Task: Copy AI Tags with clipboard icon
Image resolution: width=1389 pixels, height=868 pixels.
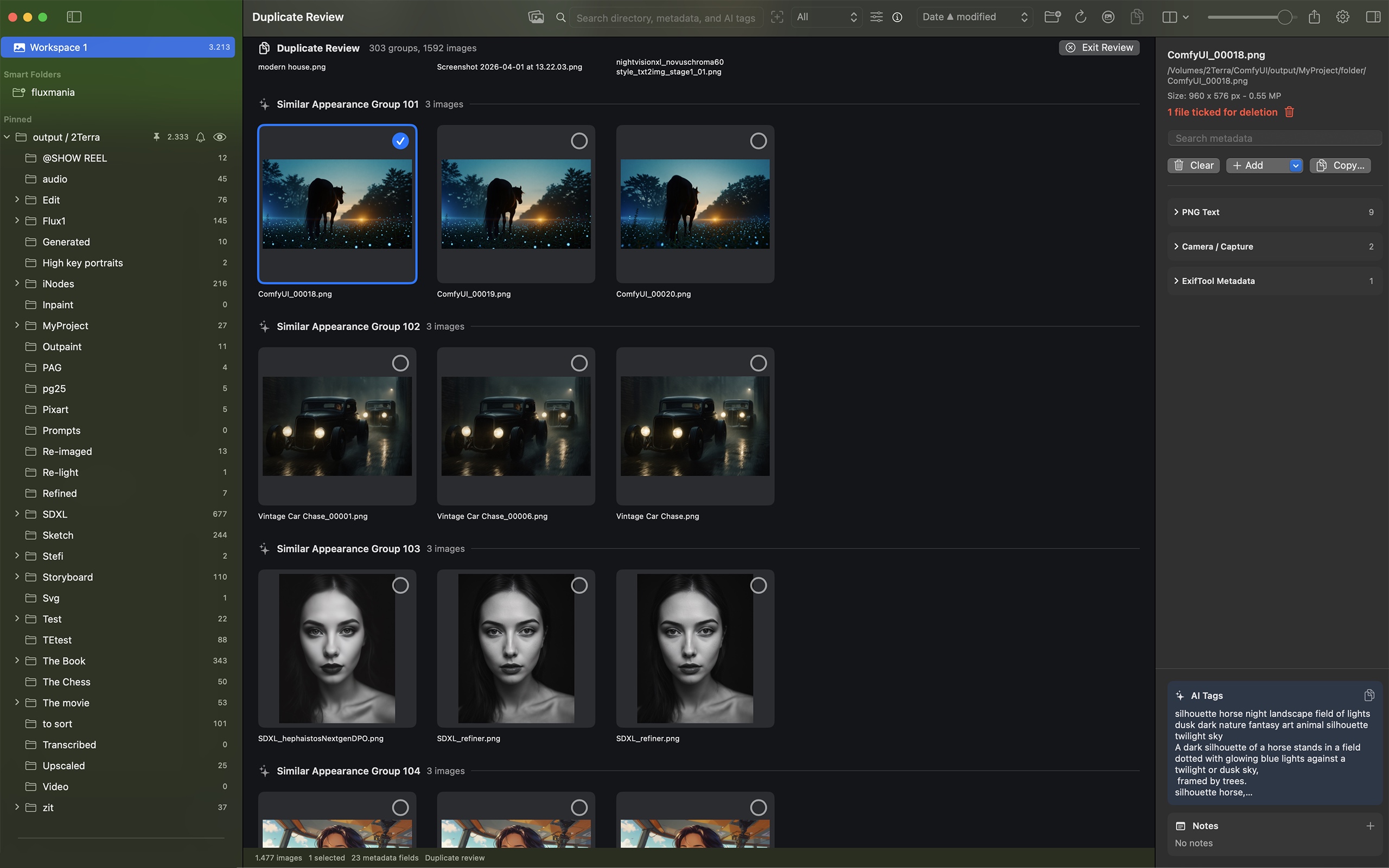Action: pos(1369,695)
